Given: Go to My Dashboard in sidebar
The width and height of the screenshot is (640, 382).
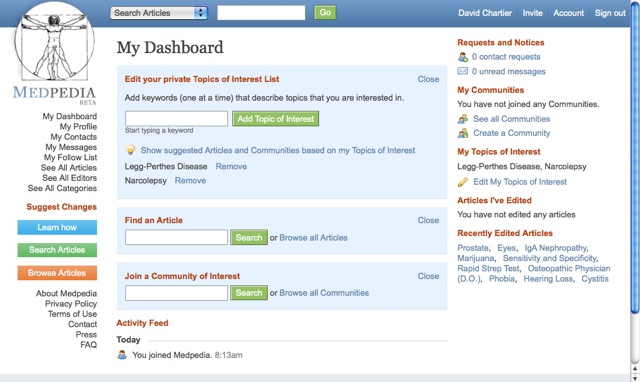Looking at the screenshot, I should point(70,116).
